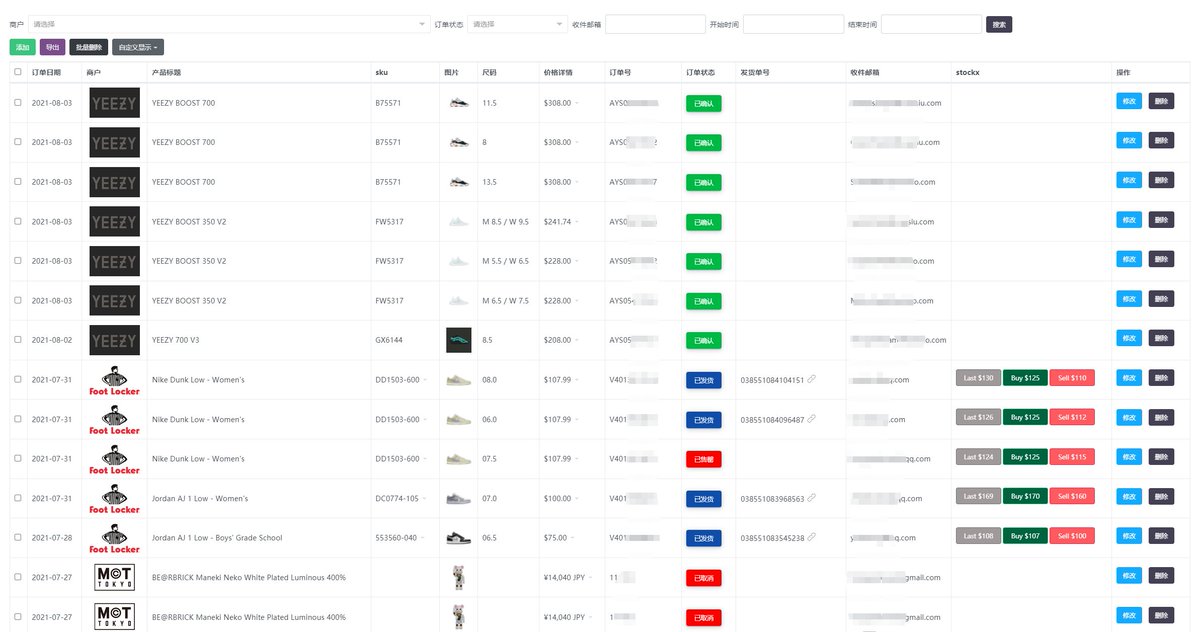Viewport: 1200px width, 632px height.
Task: Click the 搜索 search button
Action: (x=999, y=24)
